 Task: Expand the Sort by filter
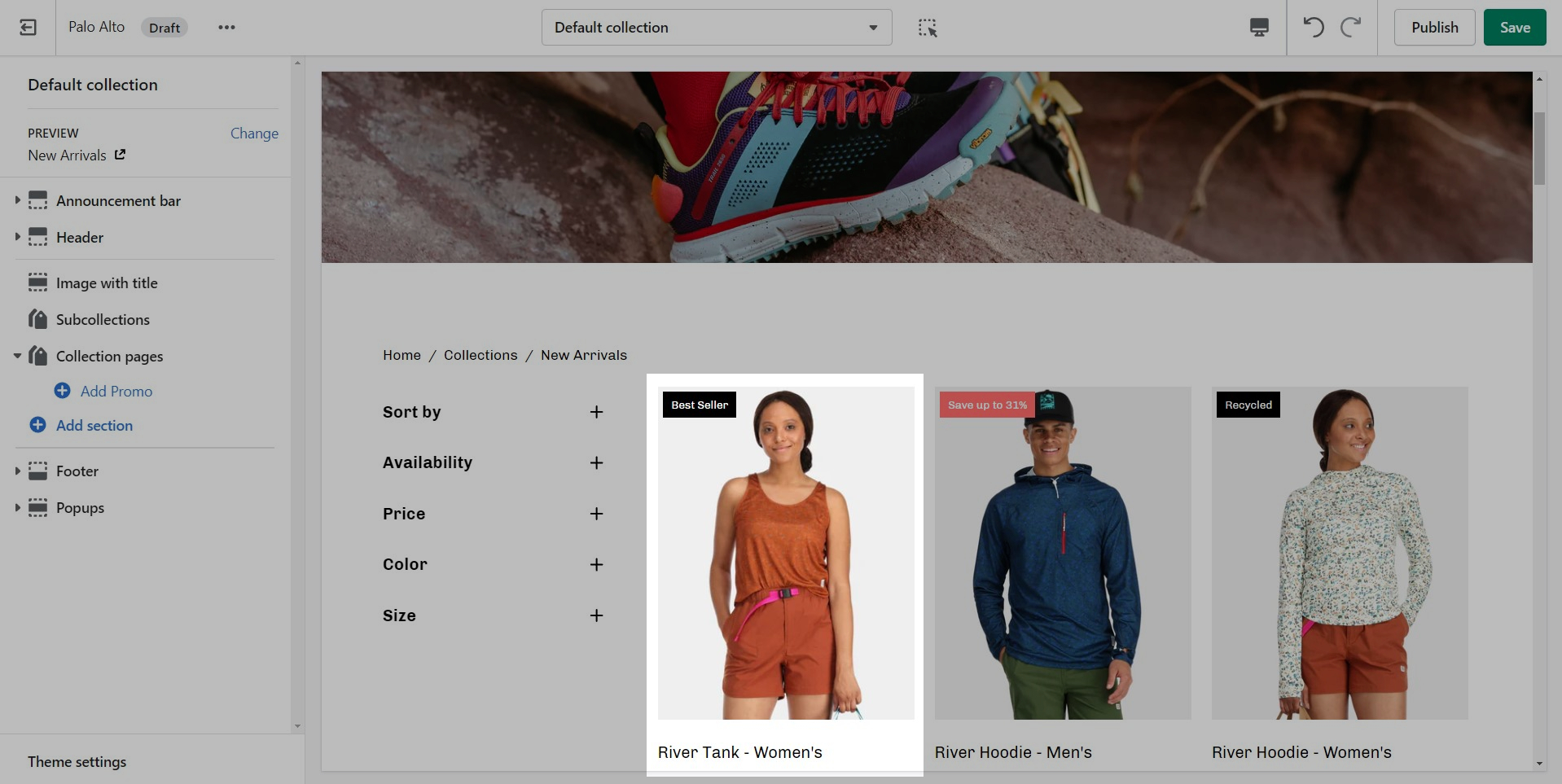click(x=596, y=412)
